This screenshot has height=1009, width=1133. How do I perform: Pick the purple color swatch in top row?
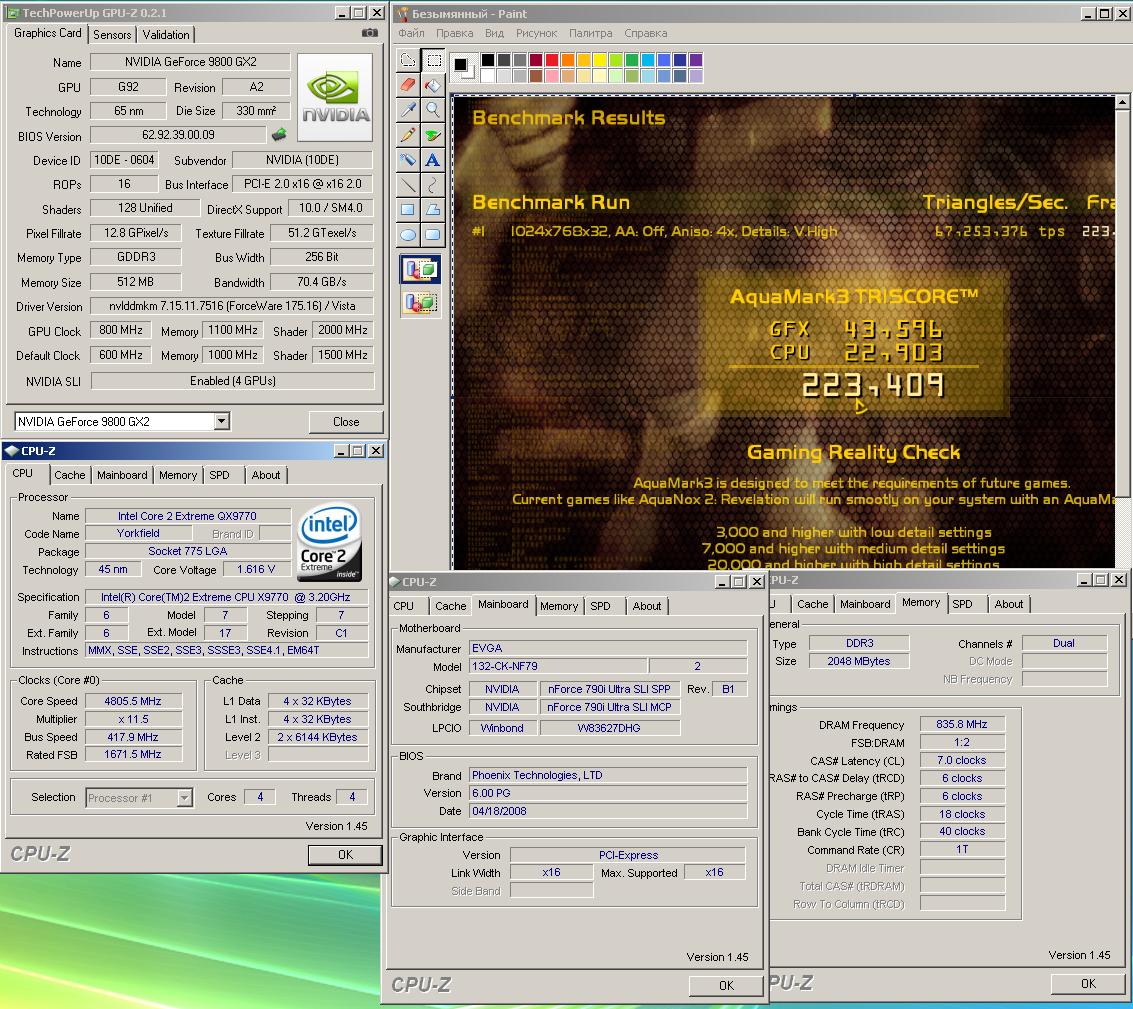point(695,60)
